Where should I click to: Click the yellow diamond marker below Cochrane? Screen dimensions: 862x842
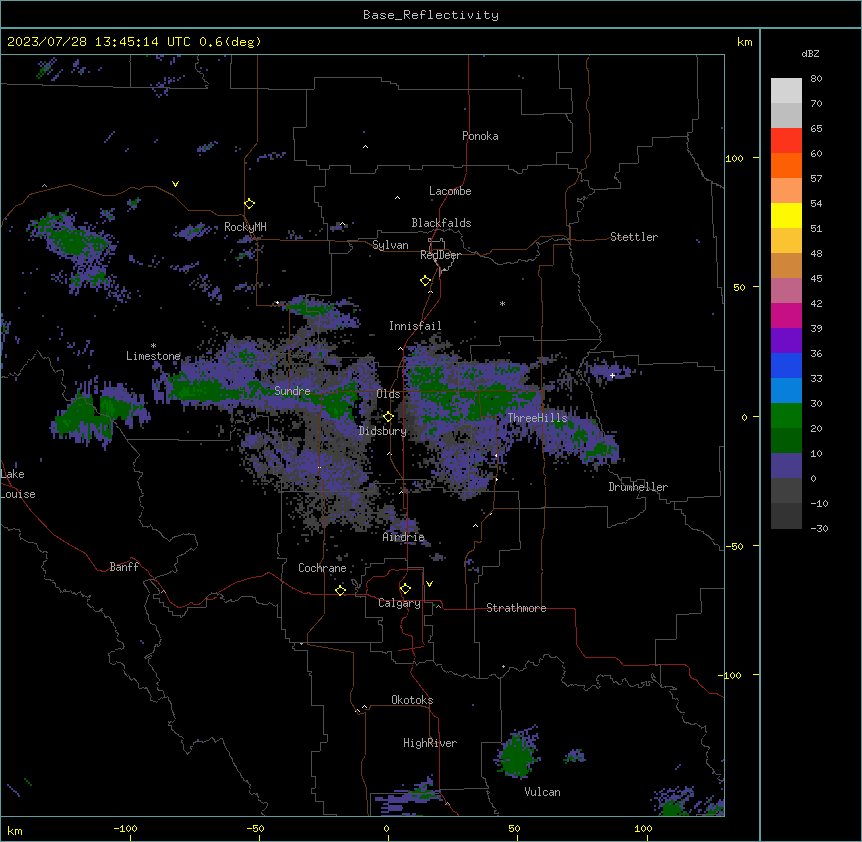tap(341, 590)
